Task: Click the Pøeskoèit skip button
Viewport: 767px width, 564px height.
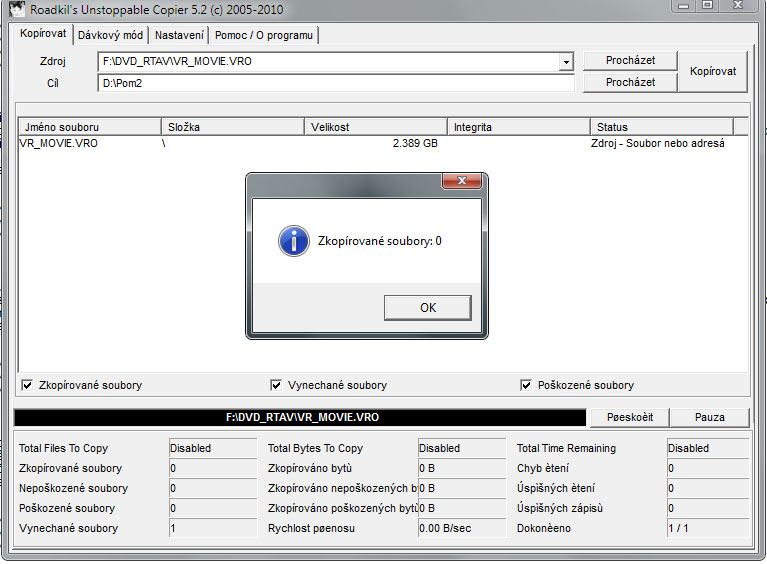Action: pyautogui.click(x=630, y=417)
